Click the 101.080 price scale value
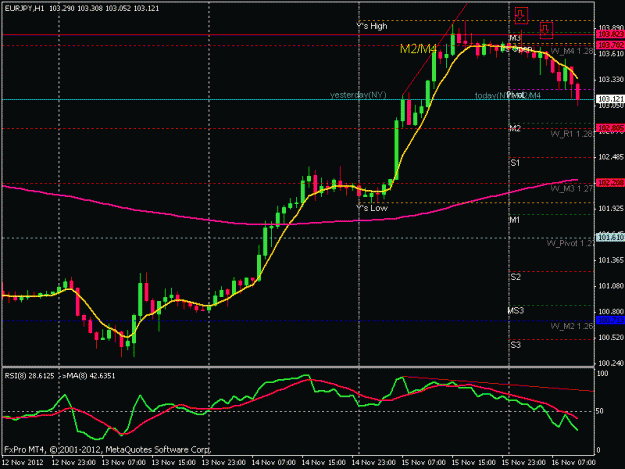Image resolution: width=625 pixels, height=469 pixels. pos(611,286)
